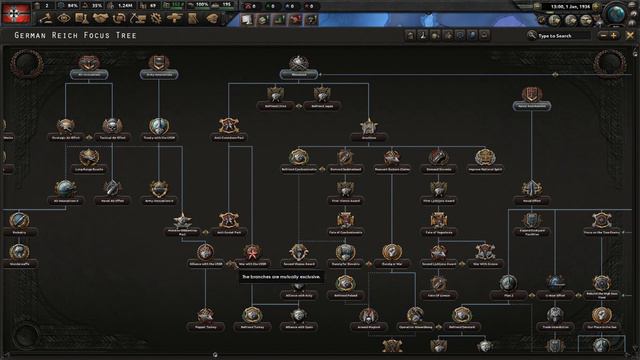Select the Wunderwaffe focus
Screen dimensions: 640x360
[19, 256]
